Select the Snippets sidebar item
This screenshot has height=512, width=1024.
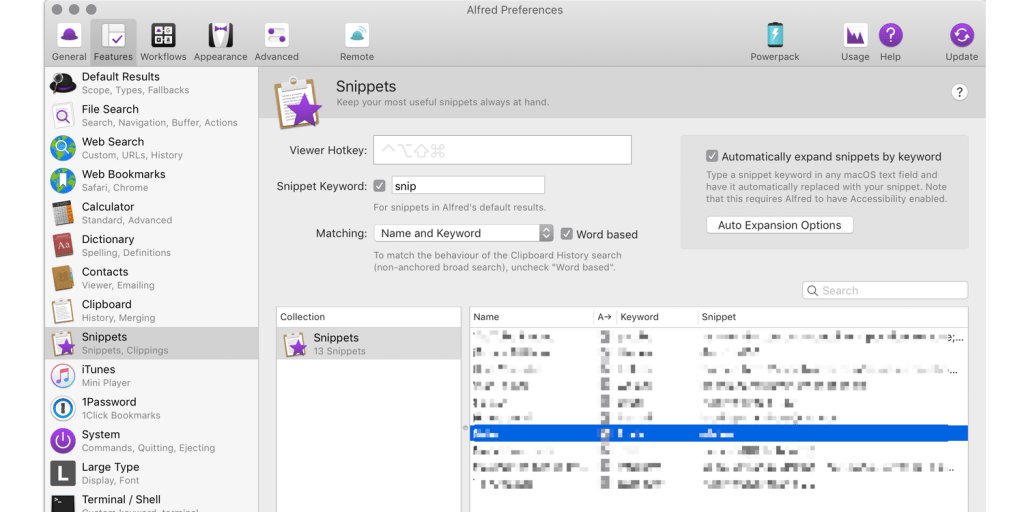pyautogui.click(x=152, y=344)
